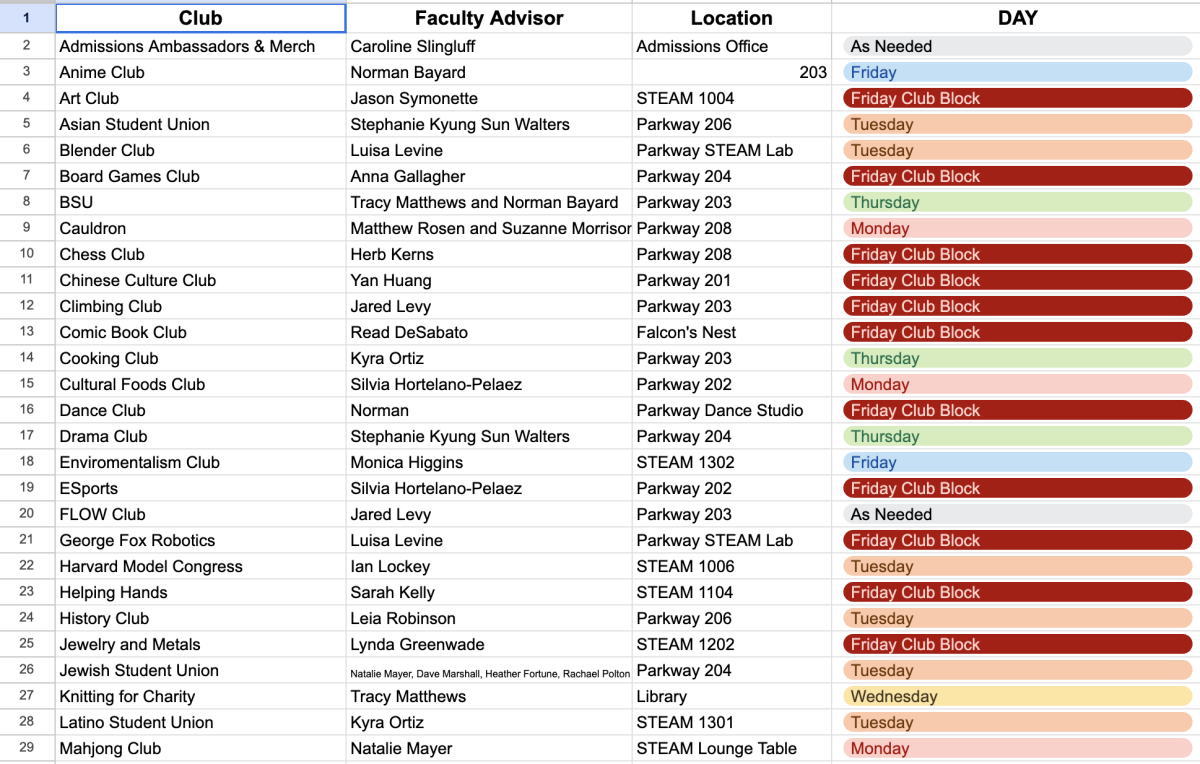Open FLOW Club's As Needed dropdown
The width and height of the screenshot is (1200, 764).
pos(1017,514)
